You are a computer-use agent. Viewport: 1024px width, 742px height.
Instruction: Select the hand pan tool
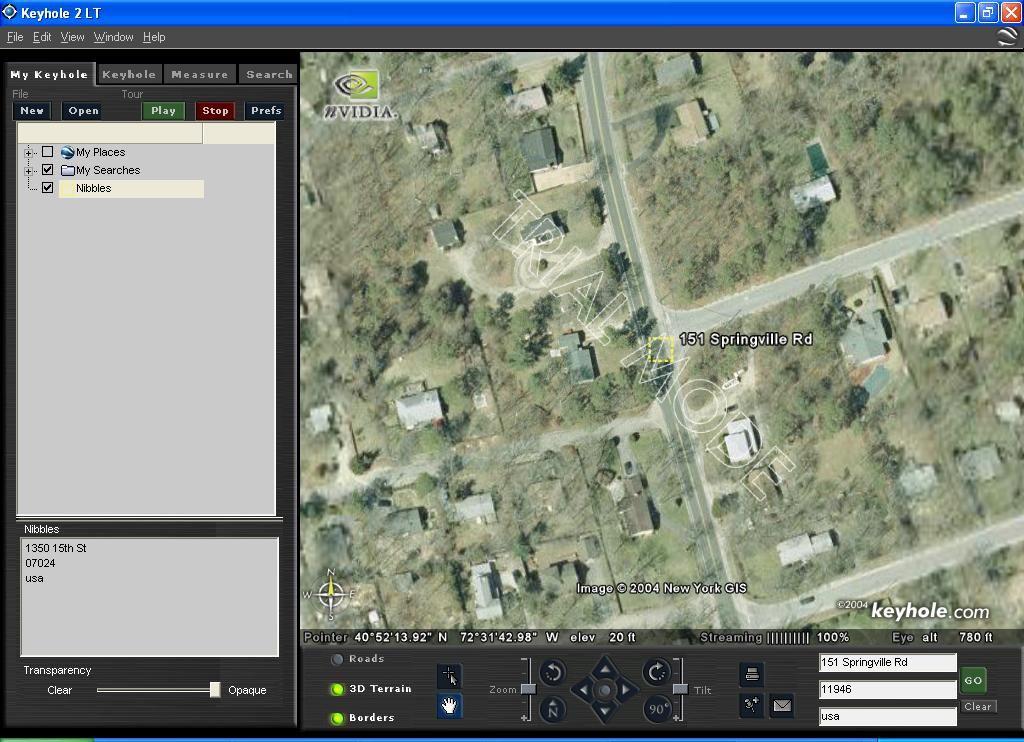tap(450, 706)
